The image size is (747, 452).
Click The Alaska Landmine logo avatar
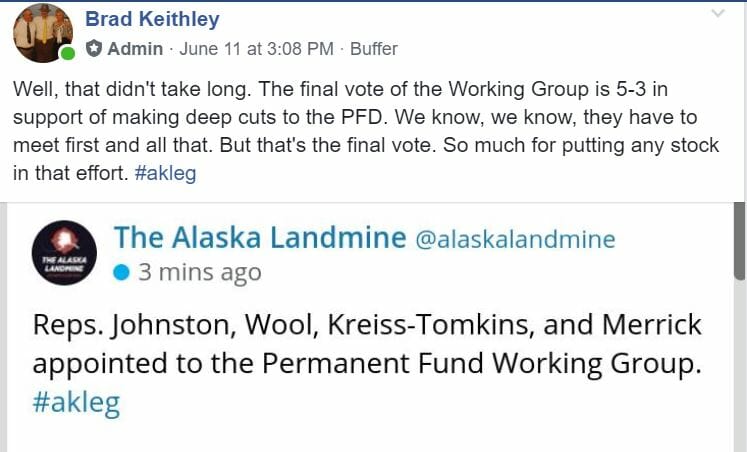[64, 252]
